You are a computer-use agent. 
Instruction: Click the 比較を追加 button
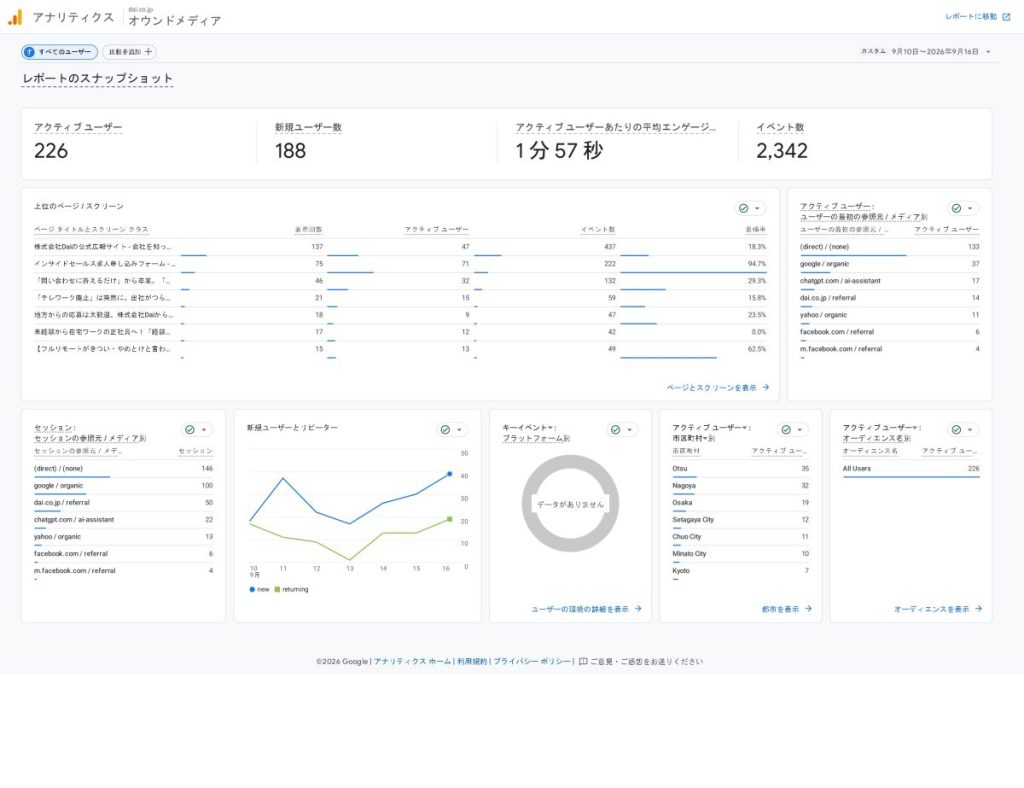(129, 52)
